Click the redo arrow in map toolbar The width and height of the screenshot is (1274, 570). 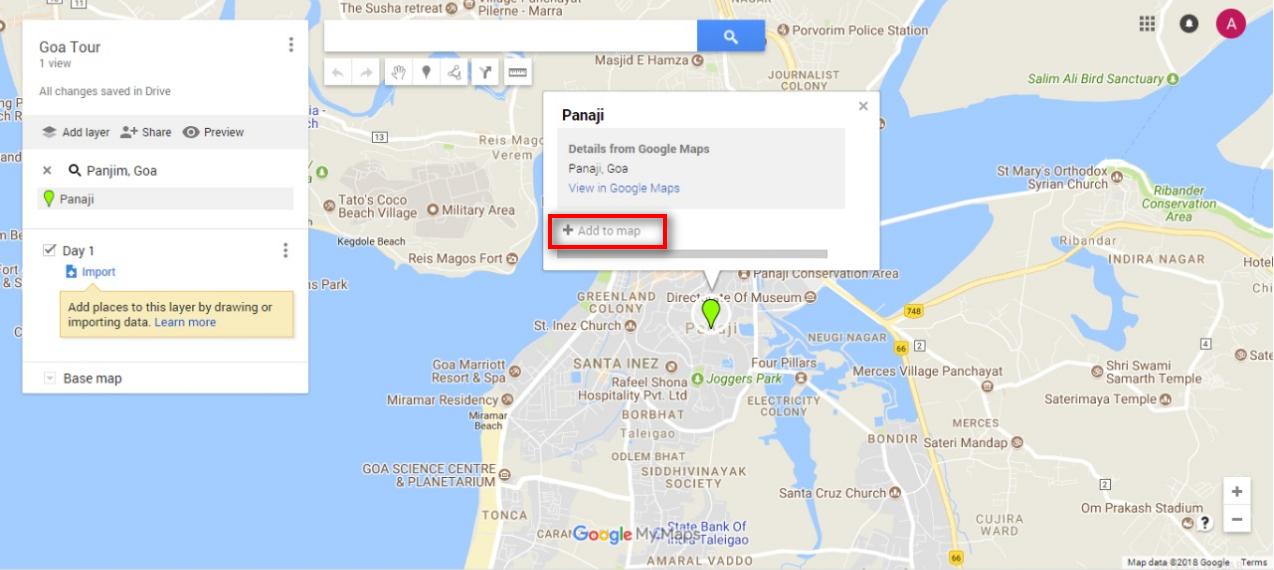point(366,72)
